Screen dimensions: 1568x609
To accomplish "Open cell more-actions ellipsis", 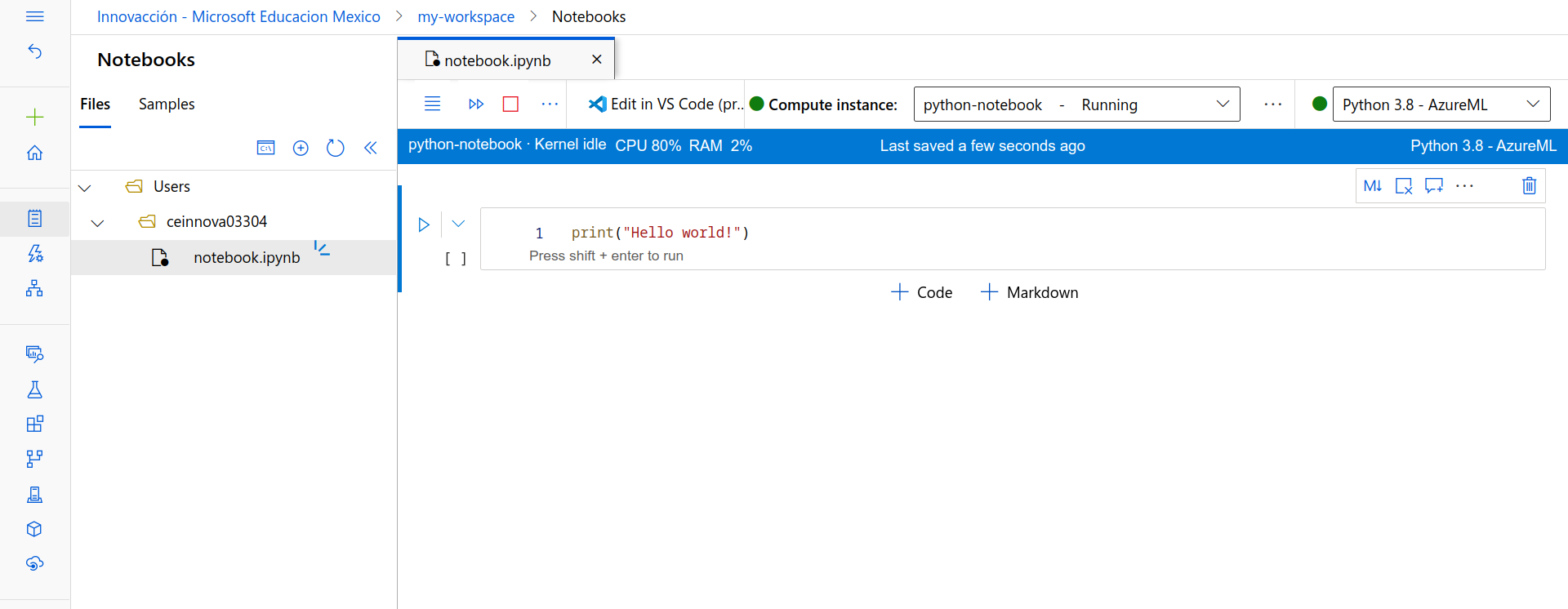I will pyautogui.click(x=1465, y=186).
